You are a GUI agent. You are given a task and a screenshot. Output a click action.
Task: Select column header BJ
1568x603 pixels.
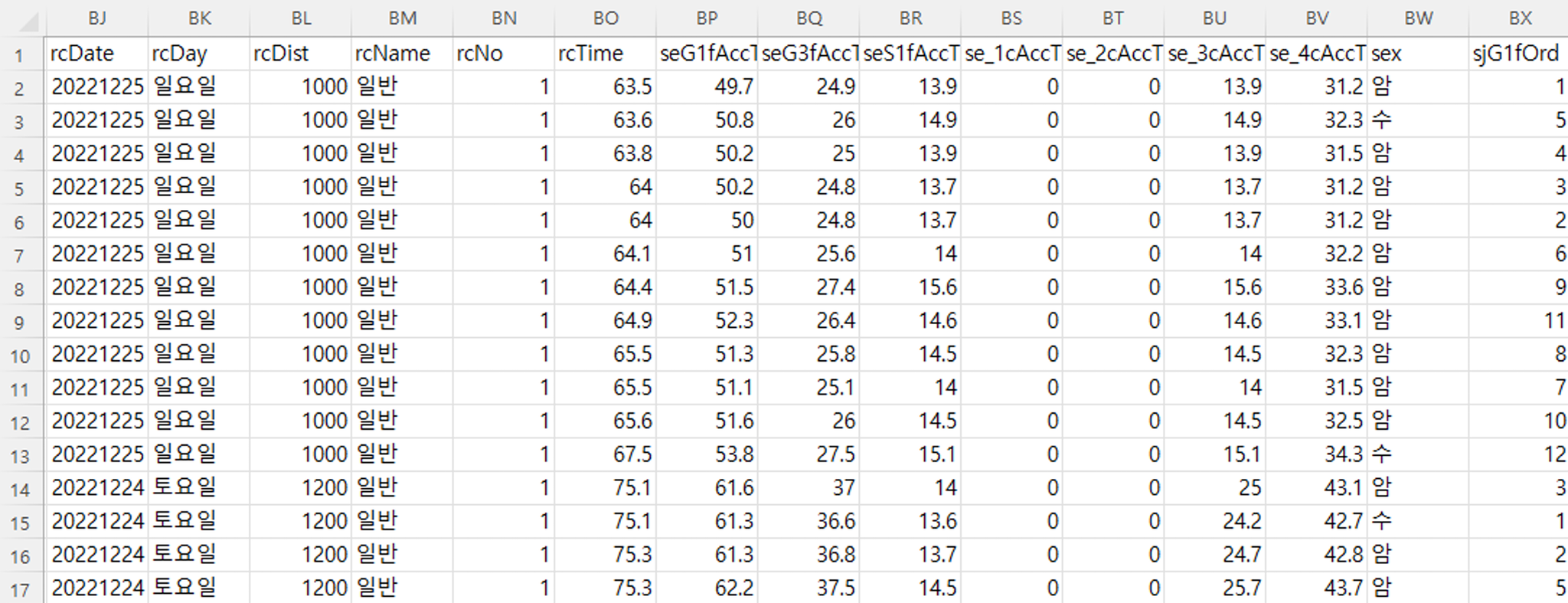pyautogui.click(x=96, y=18)
